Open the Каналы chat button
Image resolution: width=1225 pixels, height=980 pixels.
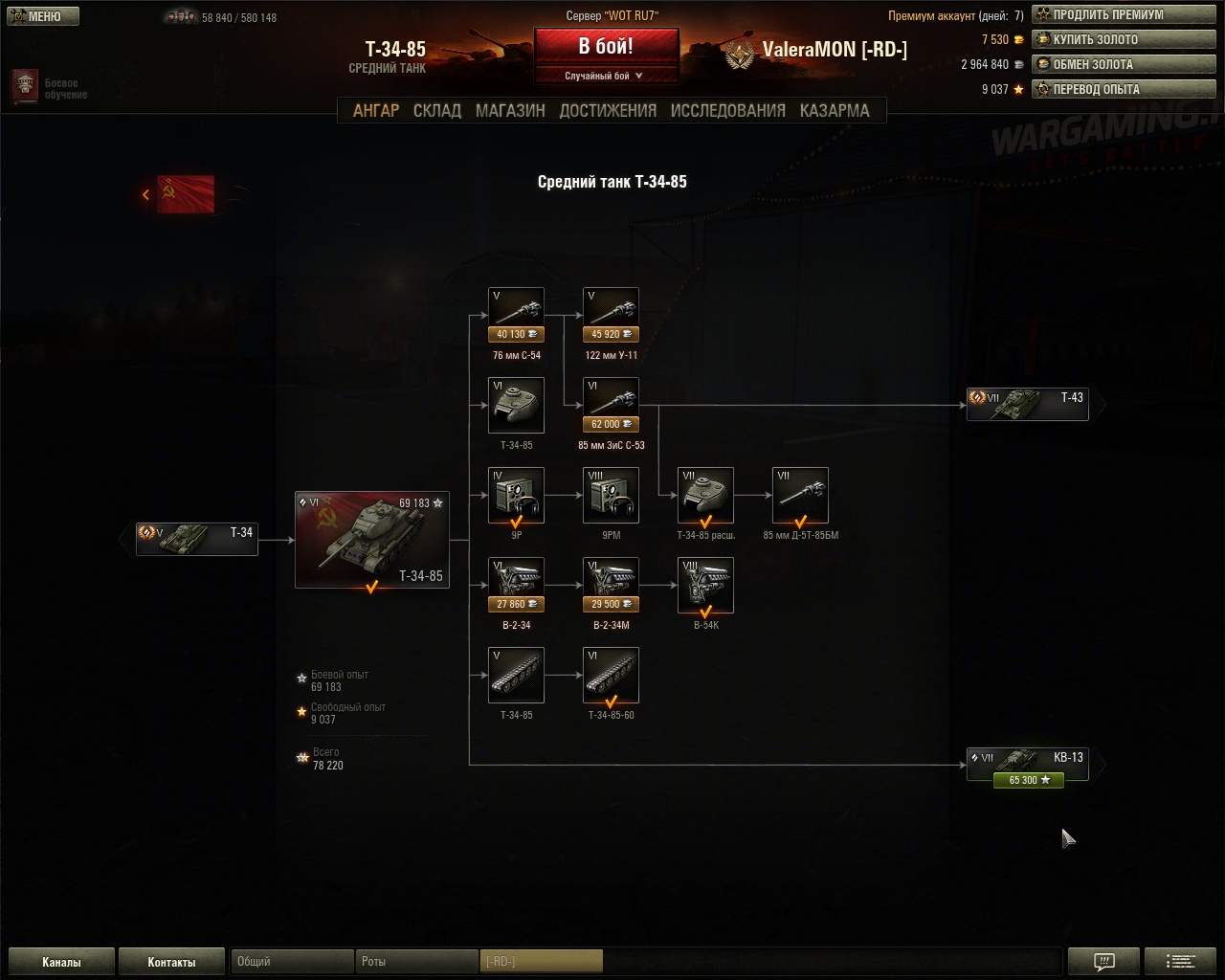[x=61, y=962]
